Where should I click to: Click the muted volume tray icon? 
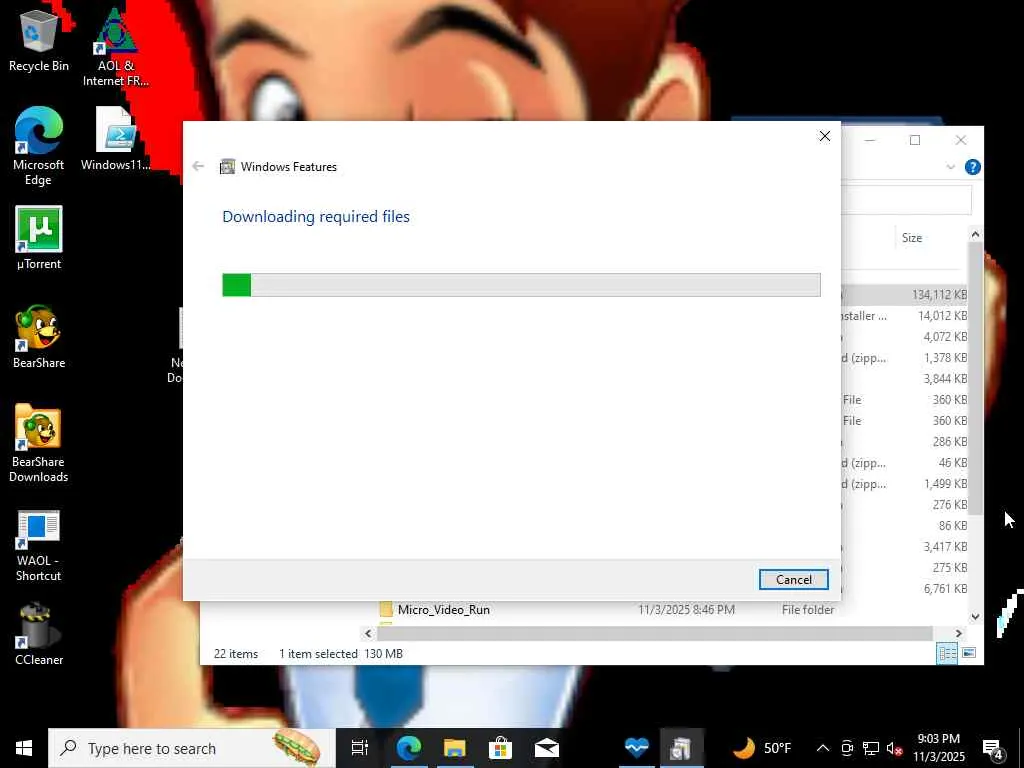click(x=894, y=748)
